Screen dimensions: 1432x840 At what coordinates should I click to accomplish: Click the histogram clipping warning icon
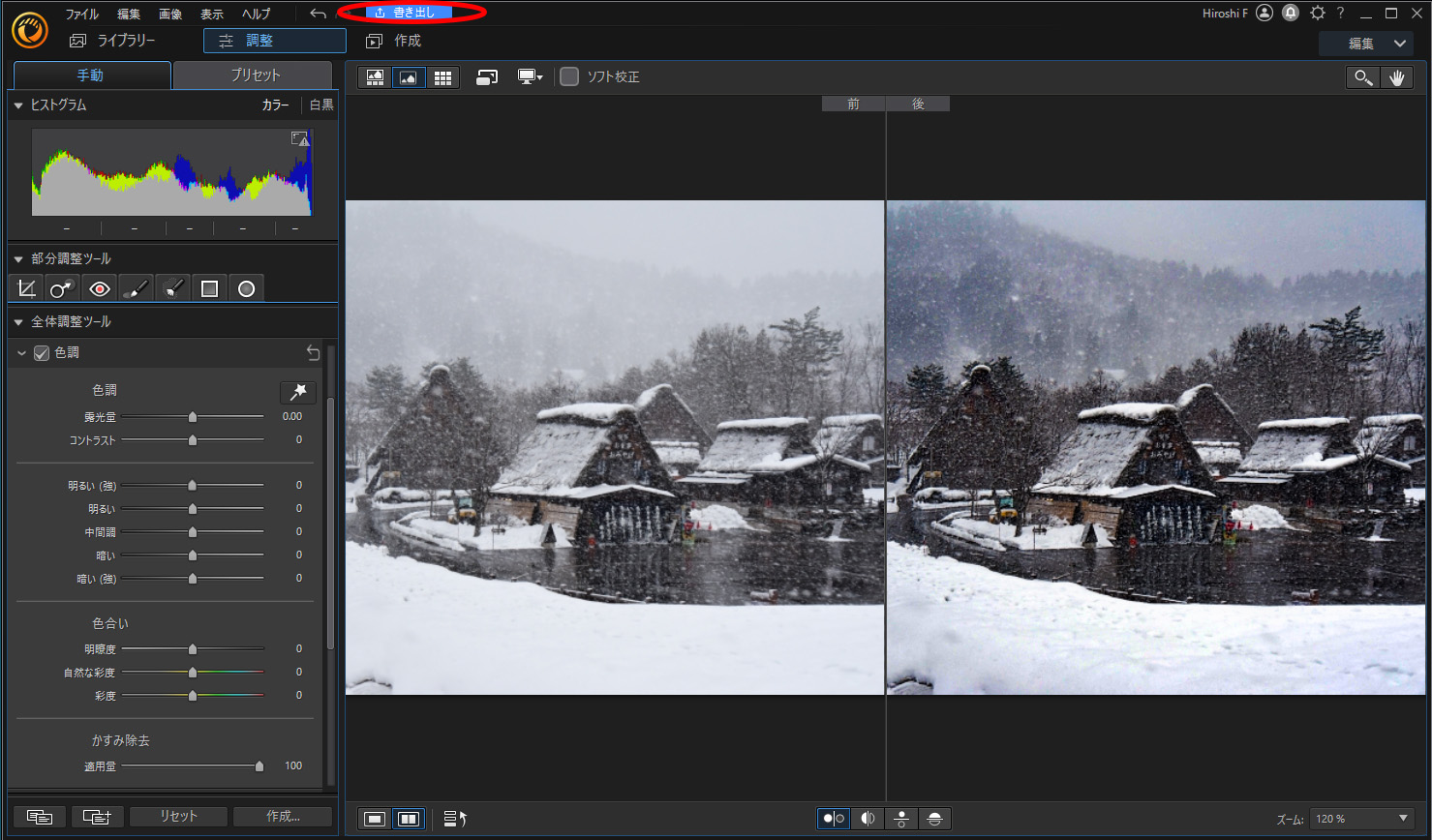point(300,139)
